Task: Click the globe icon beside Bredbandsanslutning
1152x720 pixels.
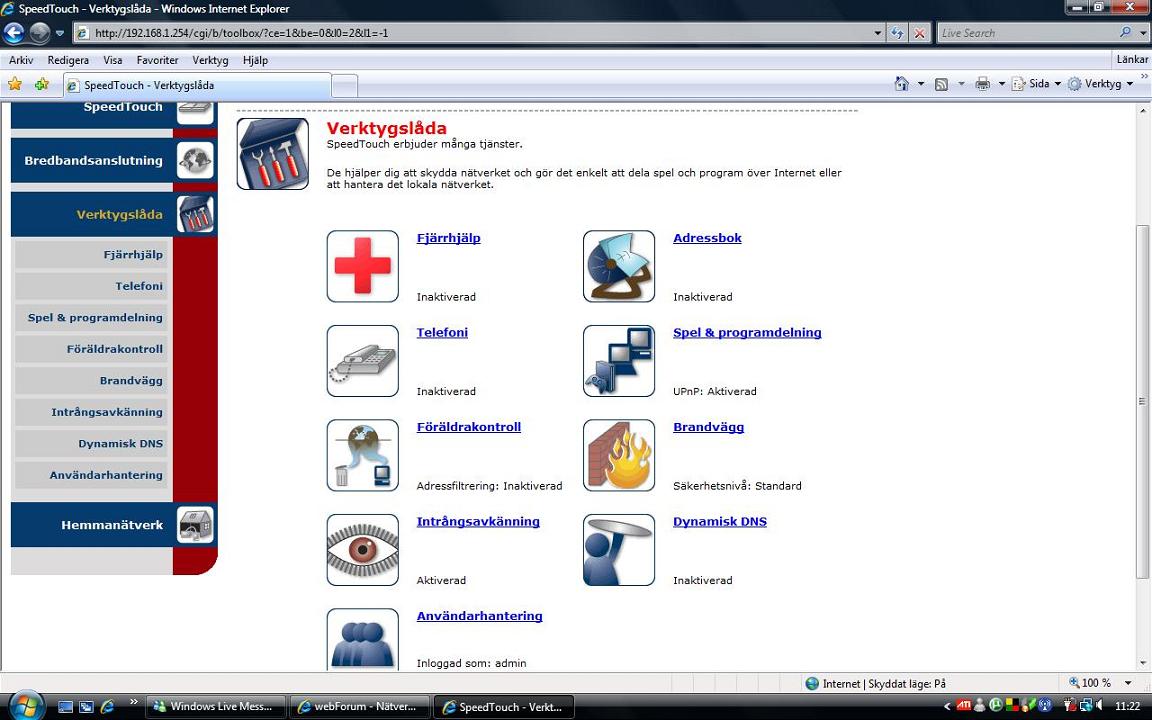Action: (195, 160)
